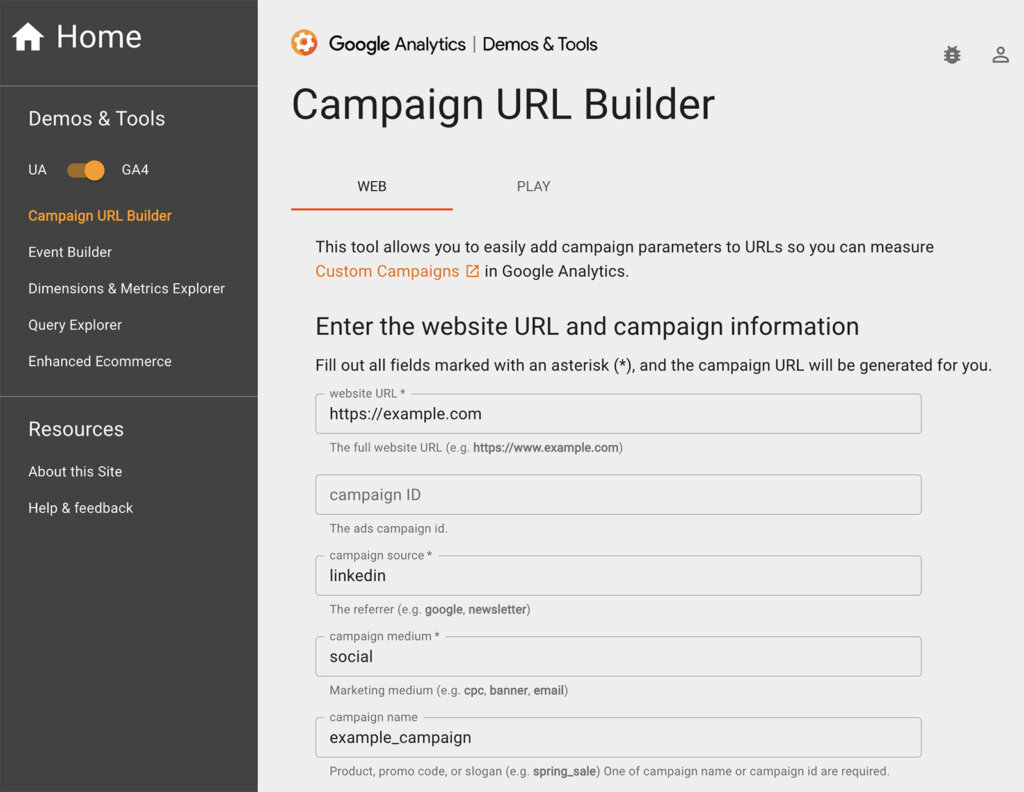Click the Help & feedback link

pos(80,508)
